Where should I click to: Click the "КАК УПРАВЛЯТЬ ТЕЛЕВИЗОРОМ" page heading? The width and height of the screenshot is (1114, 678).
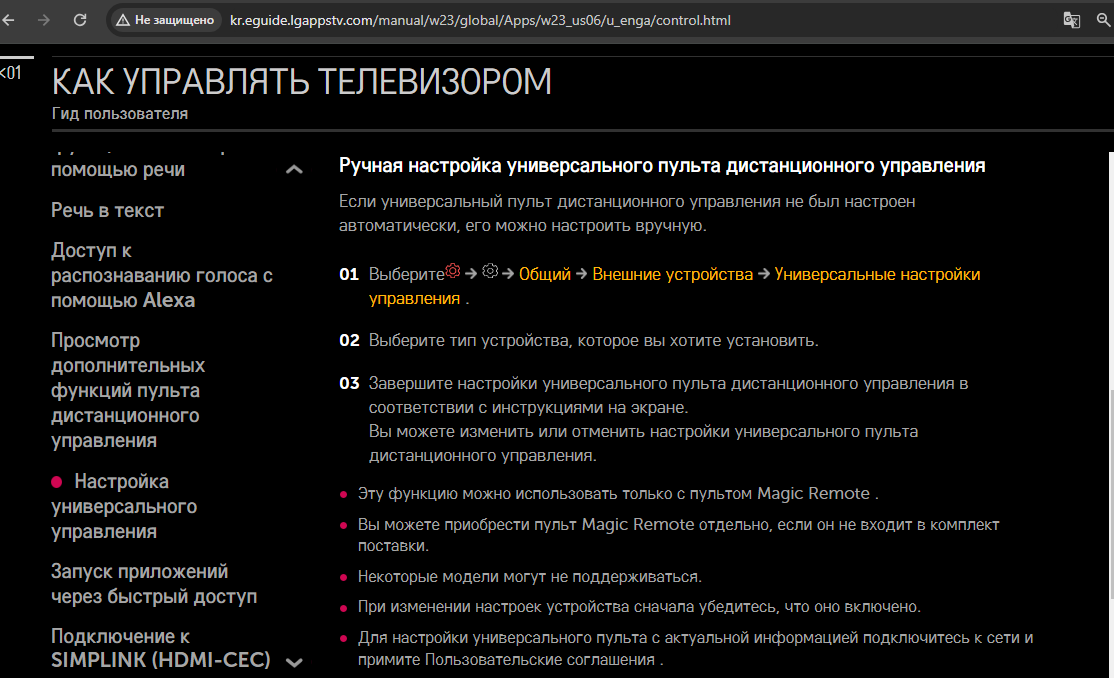point(301,82)
